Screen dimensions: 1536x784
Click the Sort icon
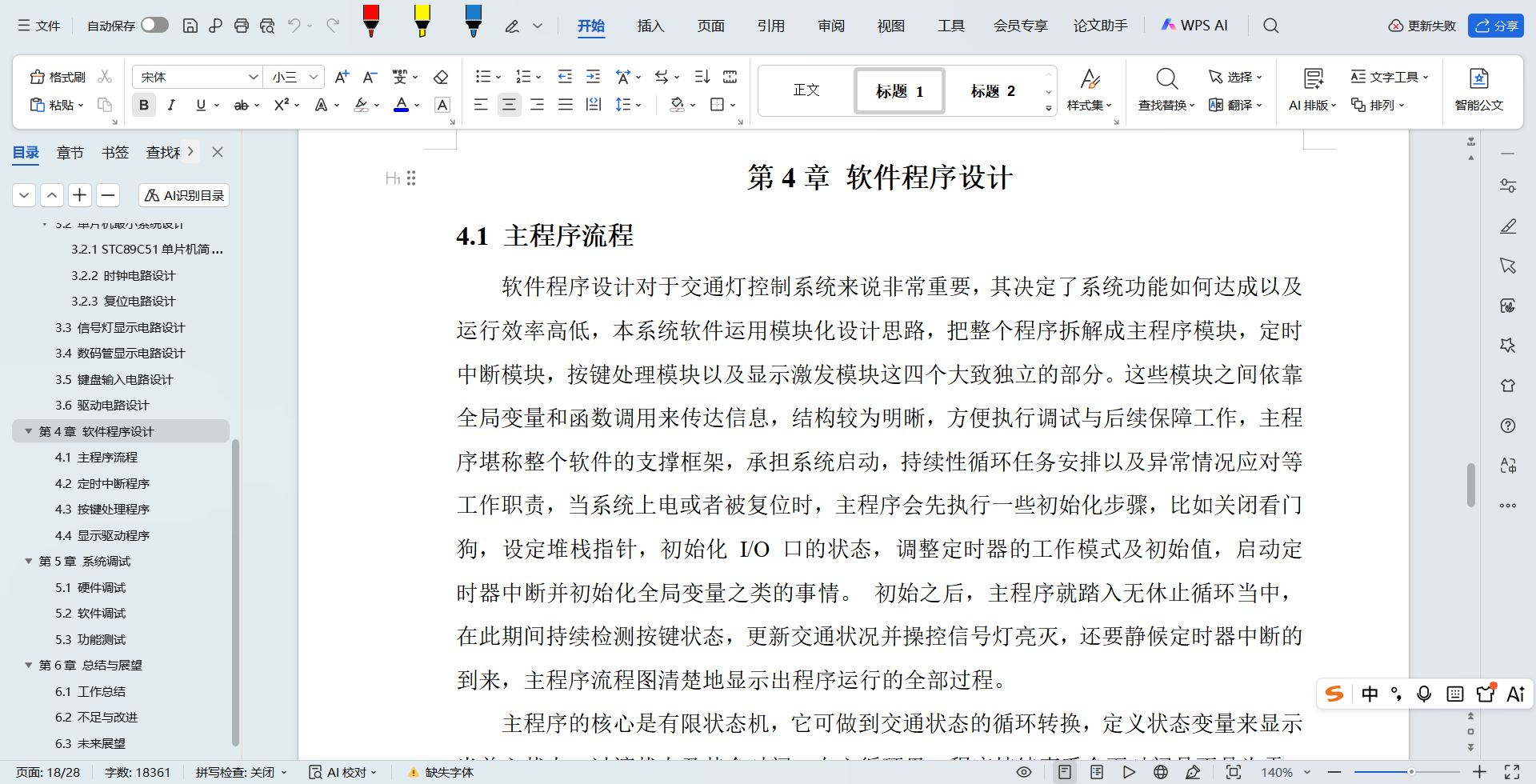tap(702, 77)
